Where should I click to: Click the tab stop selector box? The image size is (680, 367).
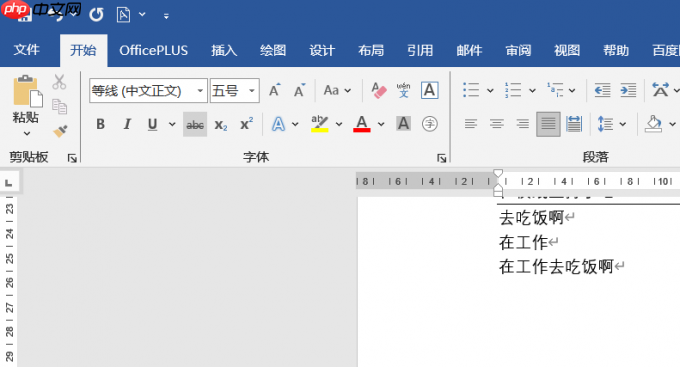[9, 183]
